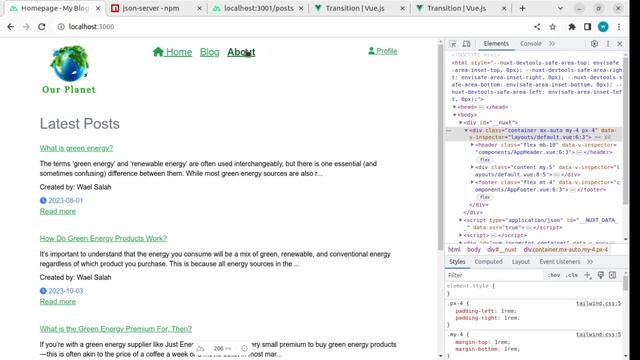Screen dimensions: 640x360
Task: Reload the localhost:3000 page
Action: coord(42,27)
